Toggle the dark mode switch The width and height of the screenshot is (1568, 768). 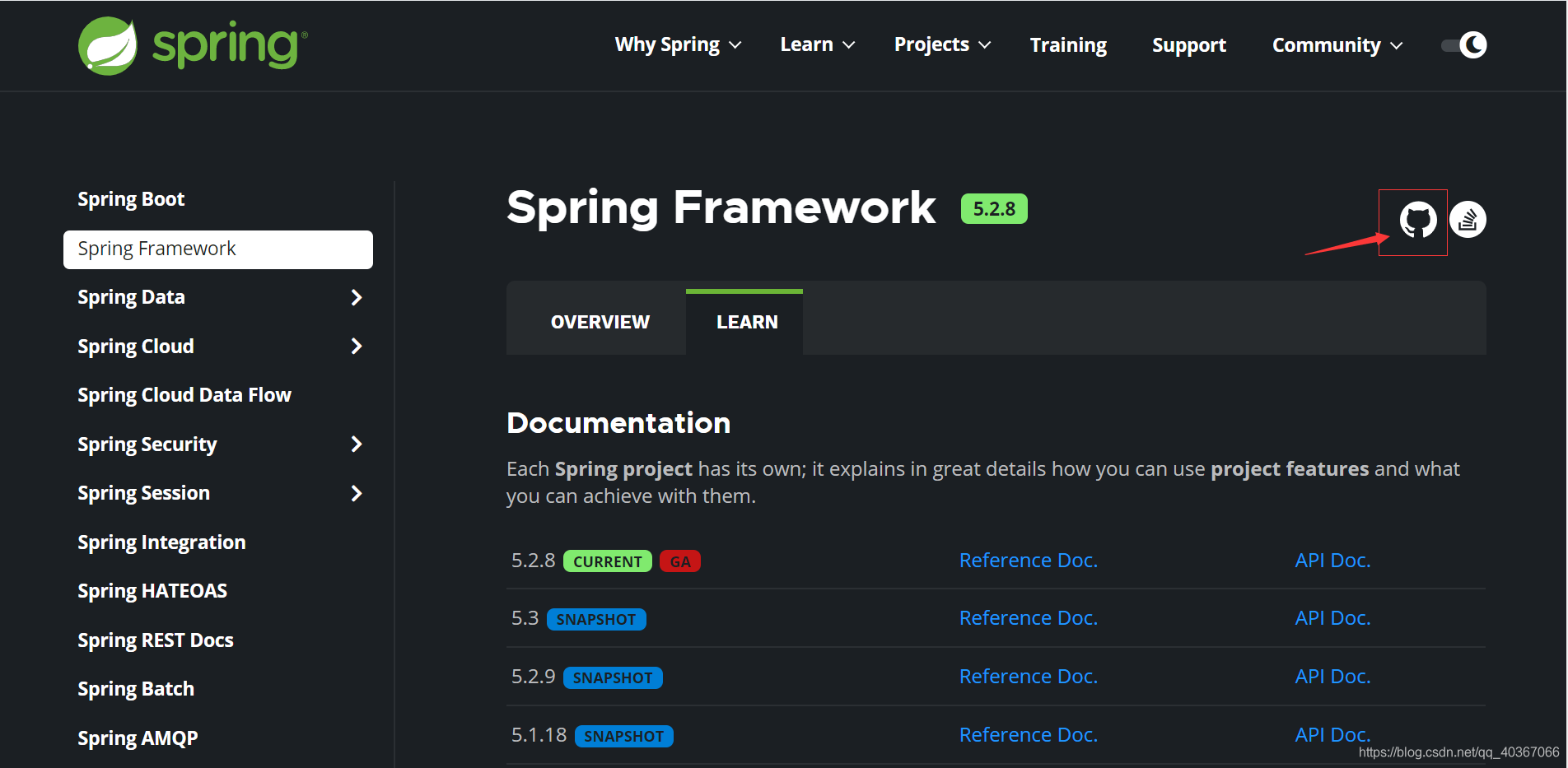tap(1464, 44)
